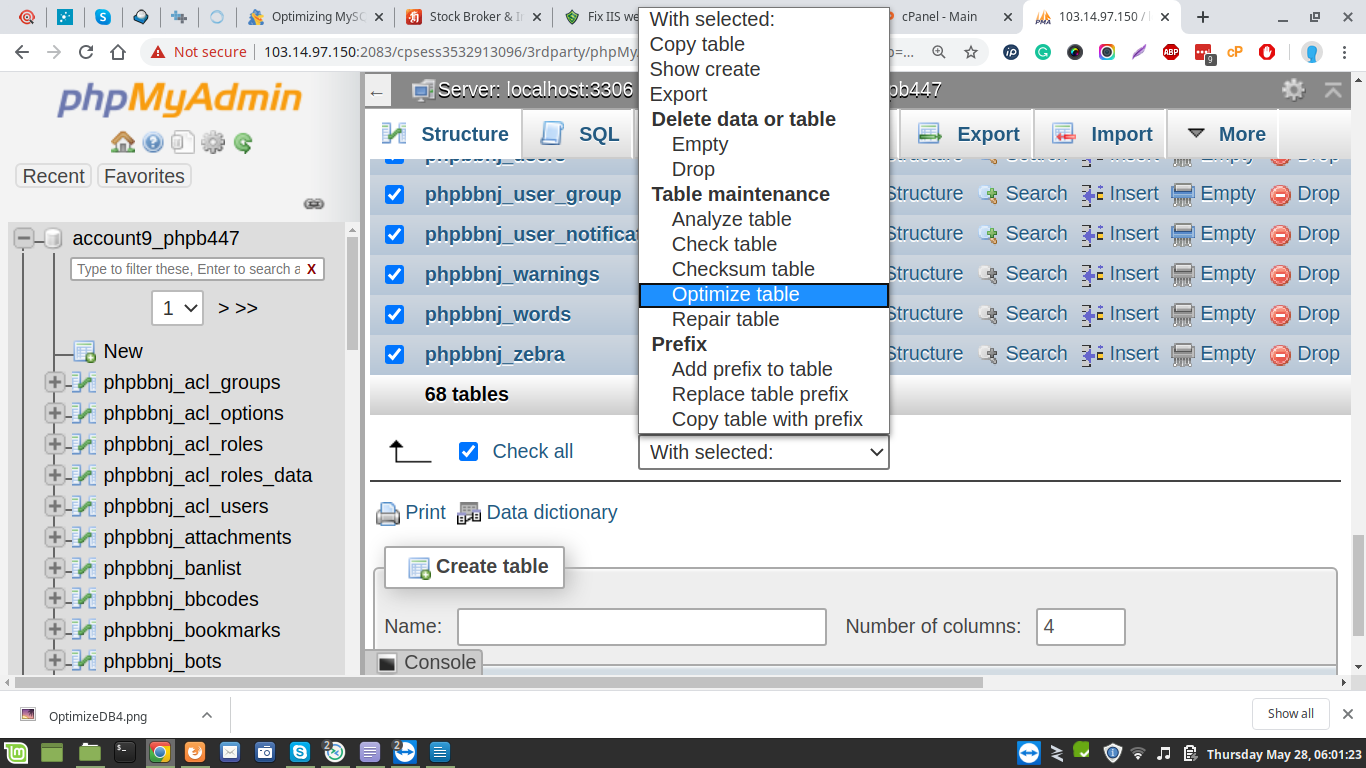Click the Print icon above Create table
The width and height of the screenshot is (1366, 768).
[387, 512]
